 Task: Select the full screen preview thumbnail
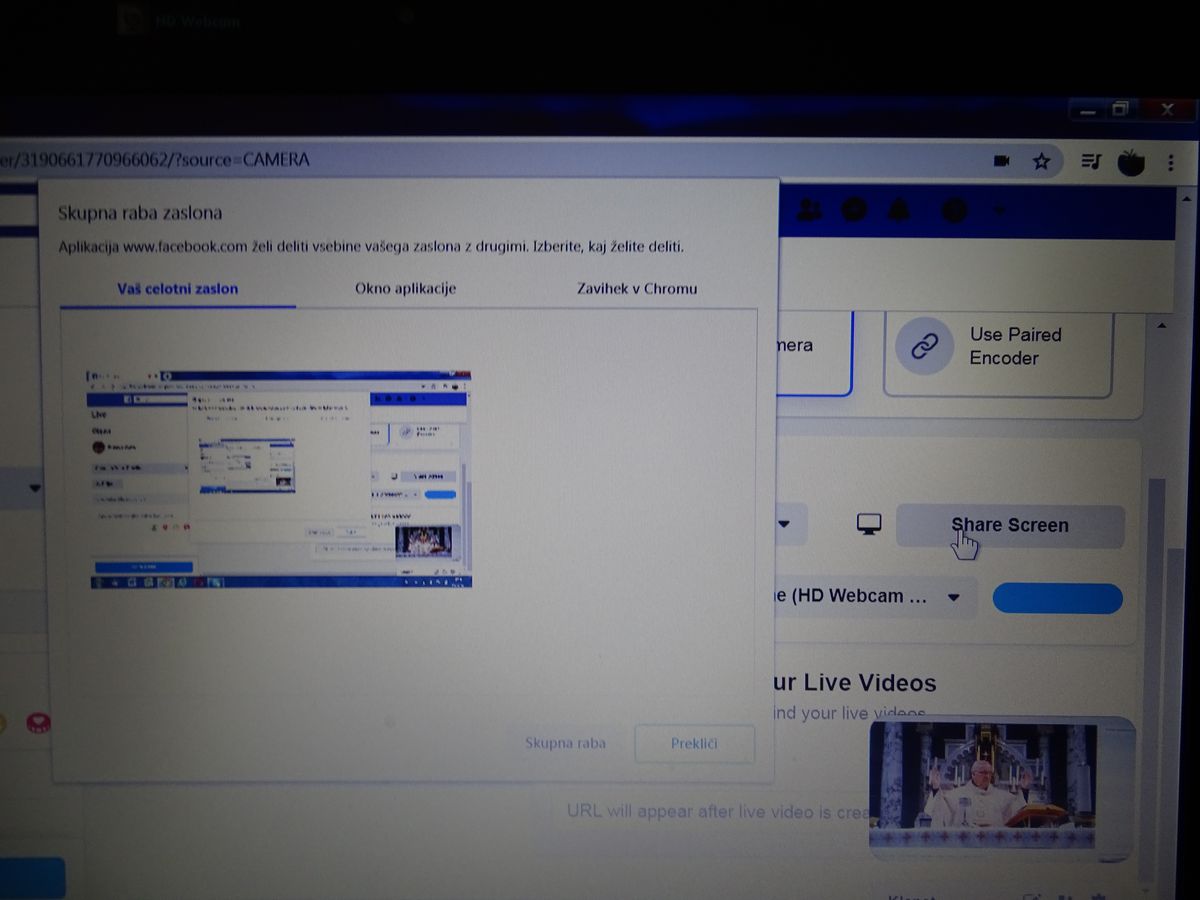[x=280, y=479]
